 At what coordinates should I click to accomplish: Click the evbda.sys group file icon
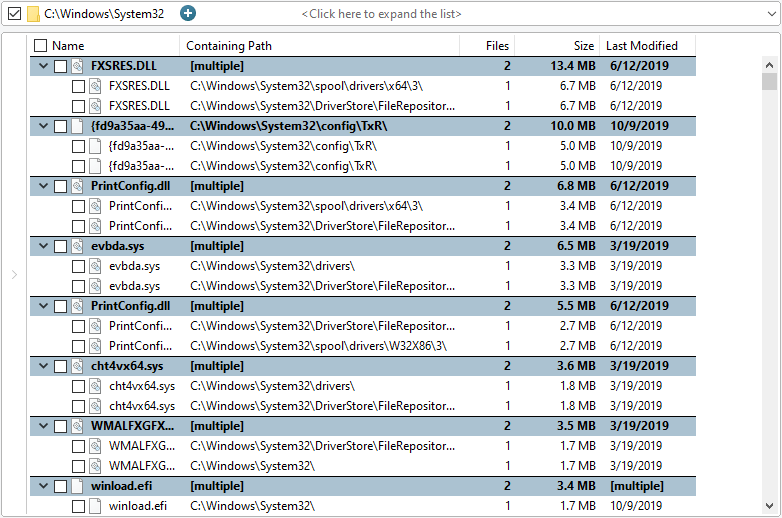point(77,246)
